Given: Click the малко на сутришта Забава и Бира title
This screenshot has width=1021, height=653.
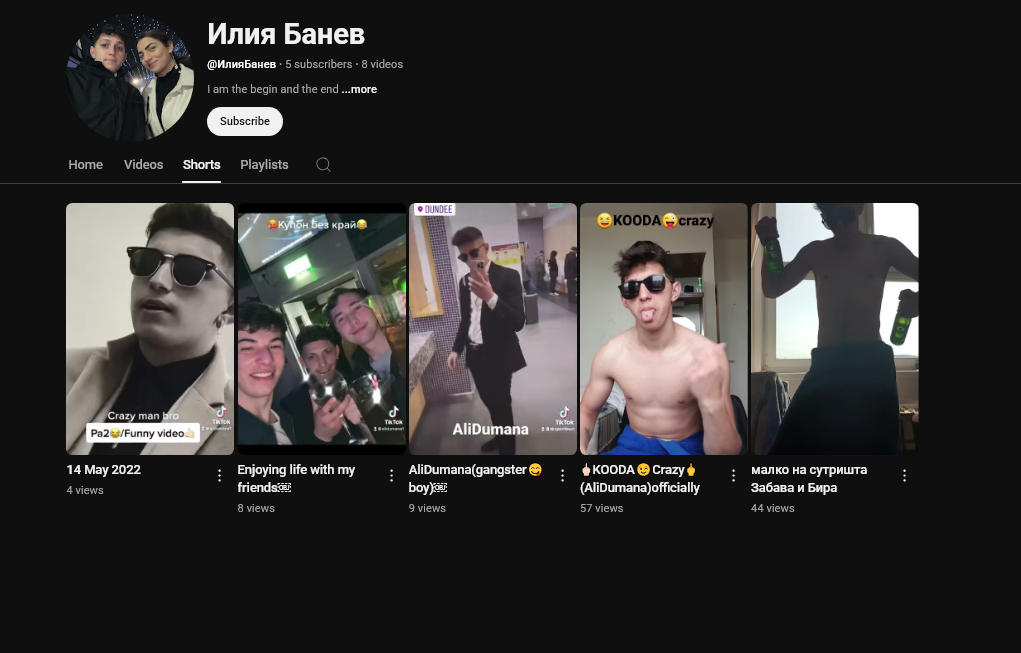Looking at the screenshot, I should tap(809, 479).
